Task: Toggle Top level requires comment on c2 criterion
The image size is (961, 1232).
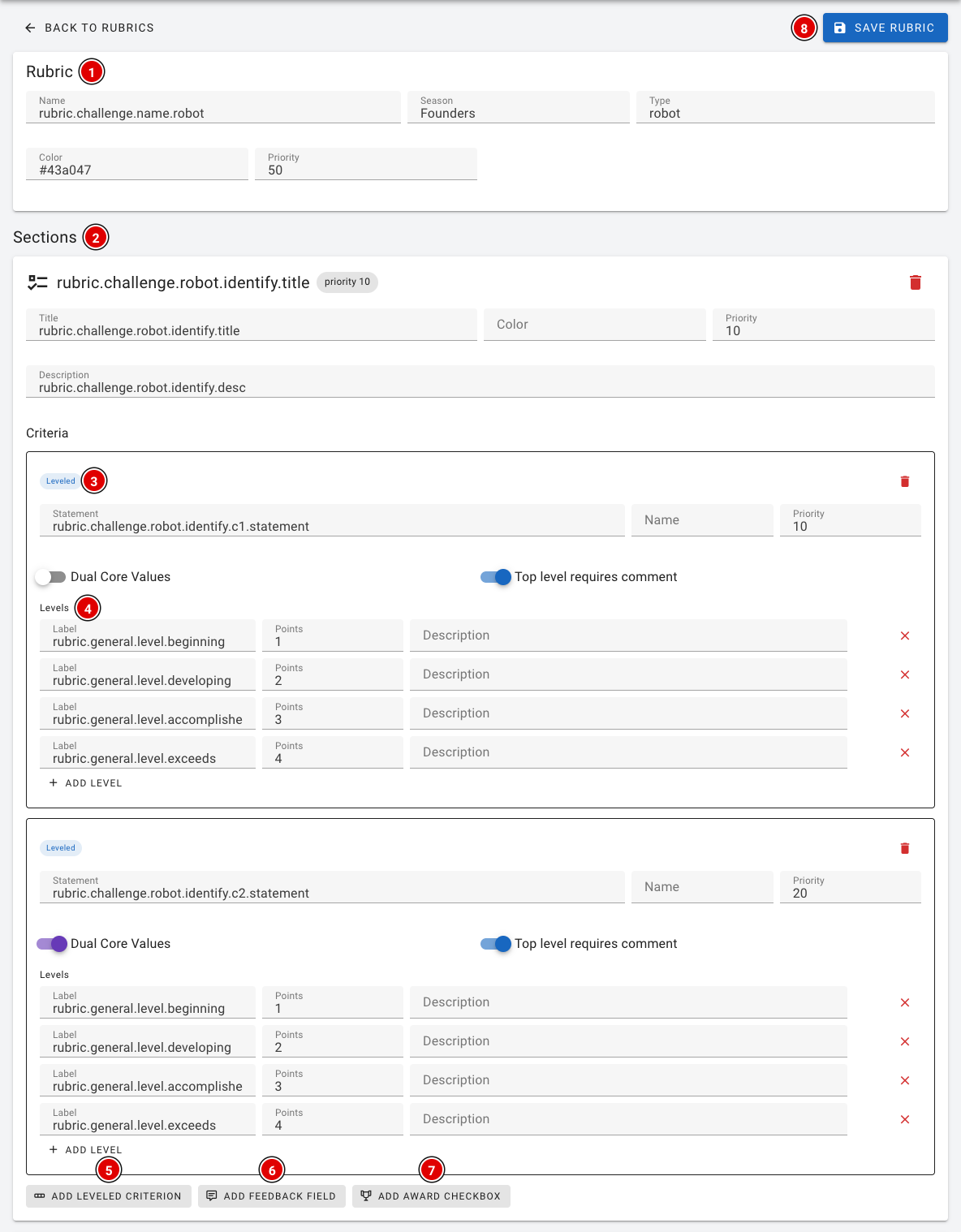Action: [495, 944]
